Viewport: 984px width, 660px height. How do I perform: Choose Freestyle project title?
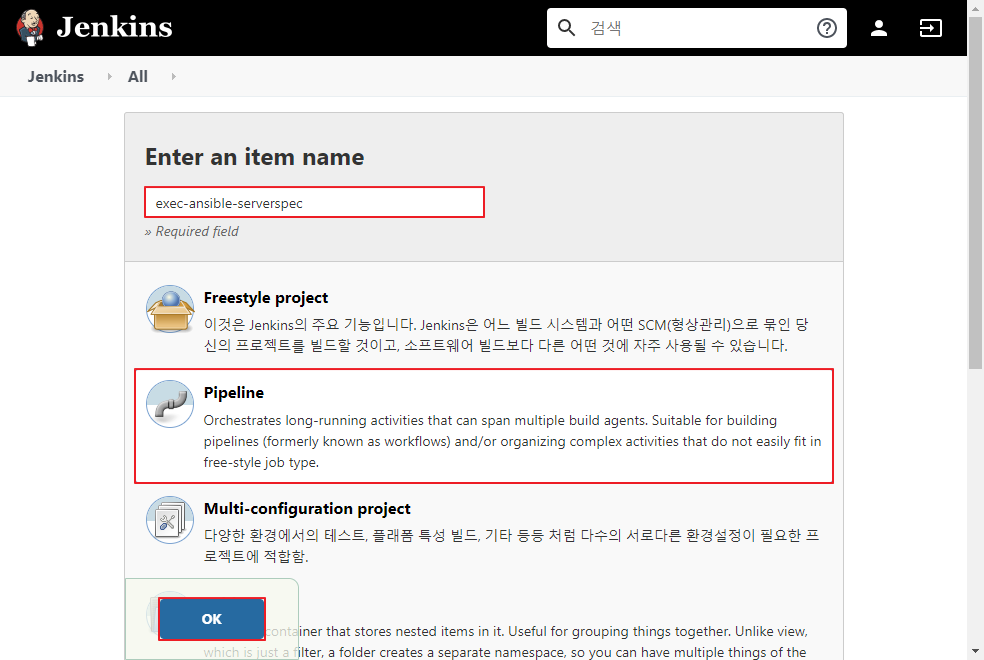point(265,297)
